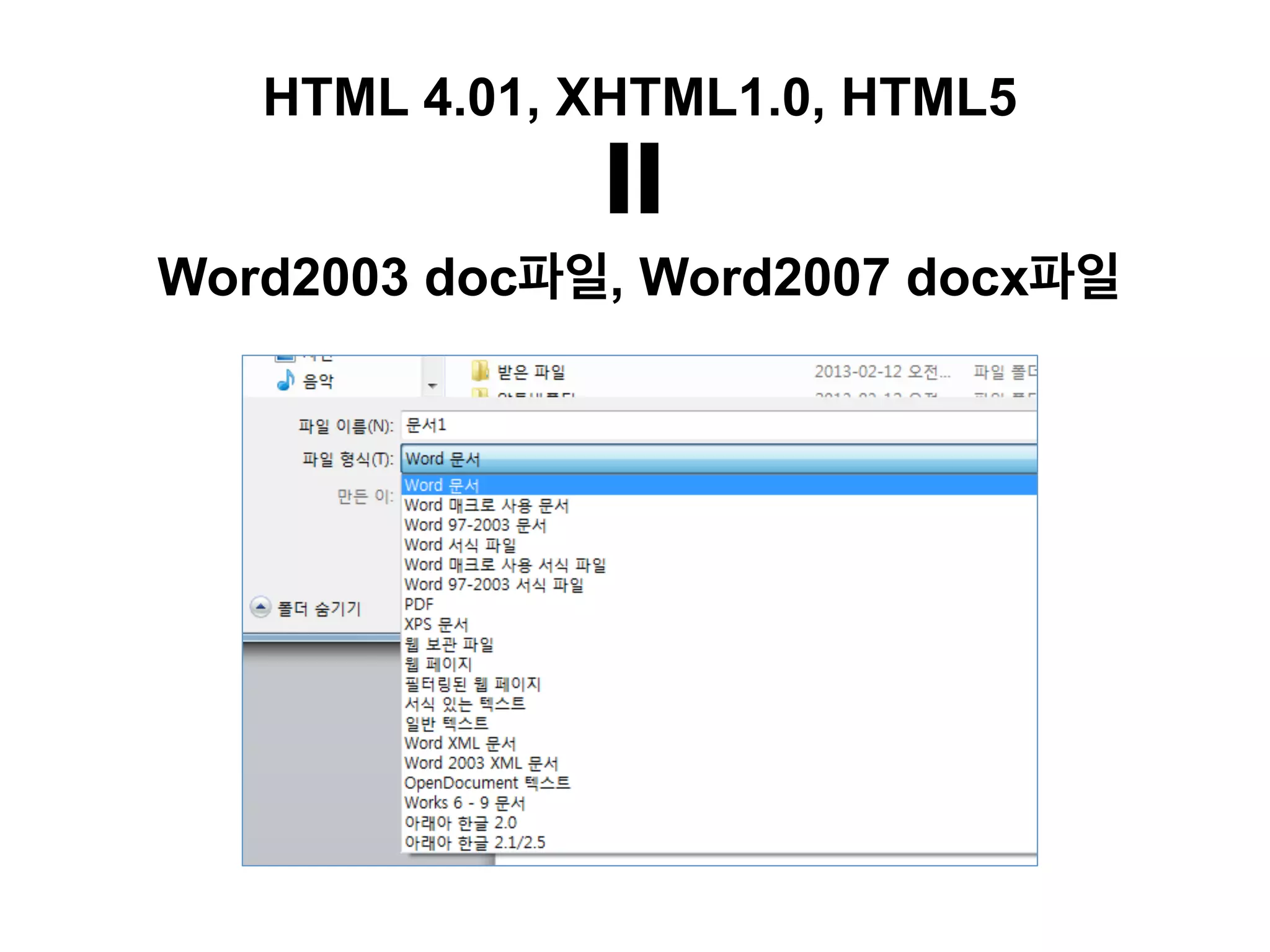The width and height of the screenshot is (1270, 952).
Task: Select Word 매크로 사용 서식 파일
Action: coord(719,565)
